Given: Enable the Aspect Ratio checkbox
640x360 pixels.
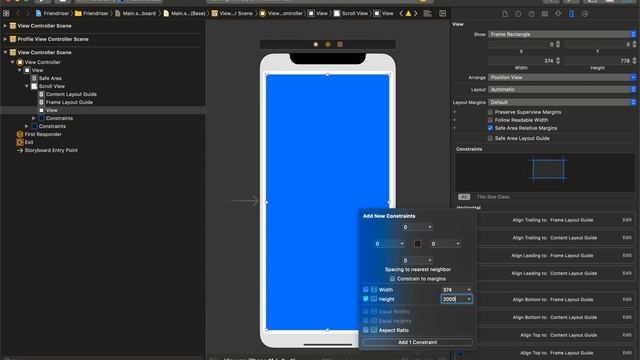Looking at the screenshot, I should click(365, 330).
